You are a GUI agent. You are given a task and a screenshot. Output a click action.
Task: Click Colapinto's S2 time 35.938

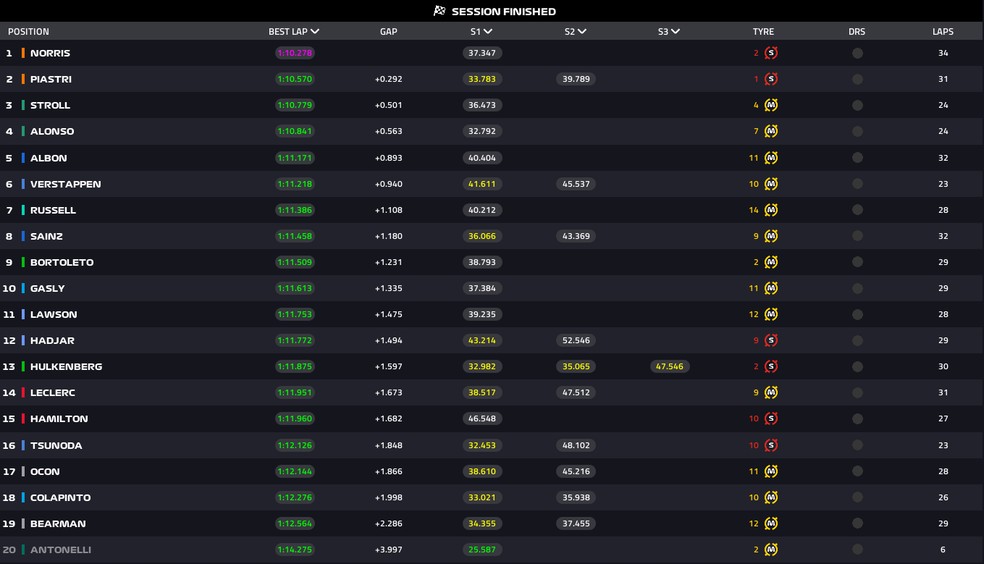click(x=576, y=497)
